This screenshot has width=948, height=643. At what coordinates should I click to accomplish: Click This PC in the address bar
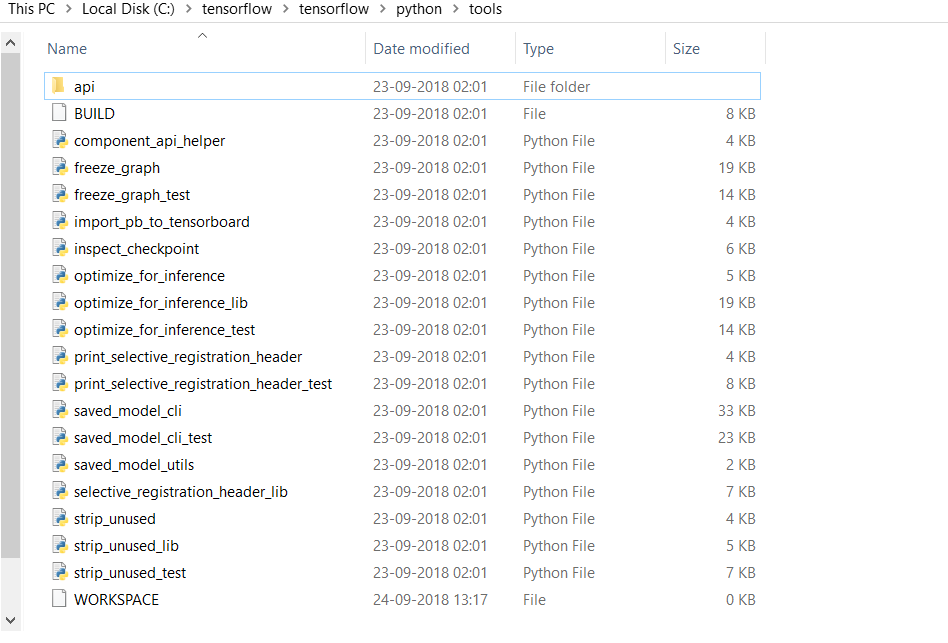tap(30, 9)
